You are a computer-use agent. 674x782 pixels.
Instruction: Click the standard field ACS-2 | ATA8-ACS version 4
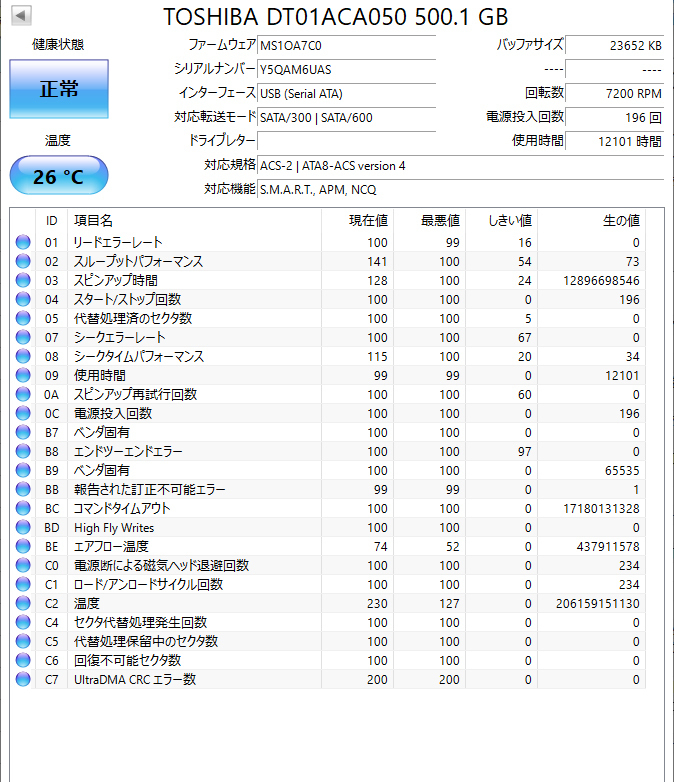pos(460,165)
